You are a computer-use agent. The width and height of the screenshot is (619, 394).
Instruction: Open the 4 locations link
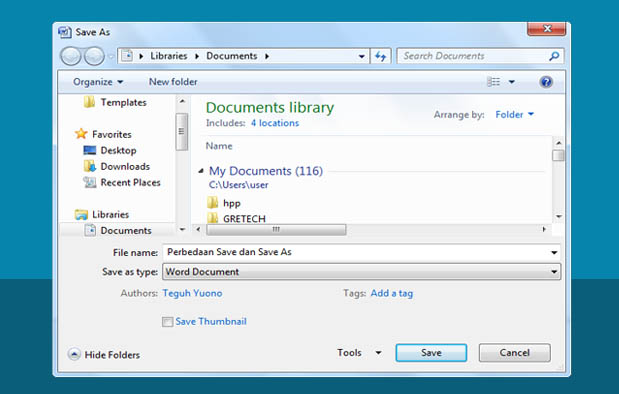point(275,123)
